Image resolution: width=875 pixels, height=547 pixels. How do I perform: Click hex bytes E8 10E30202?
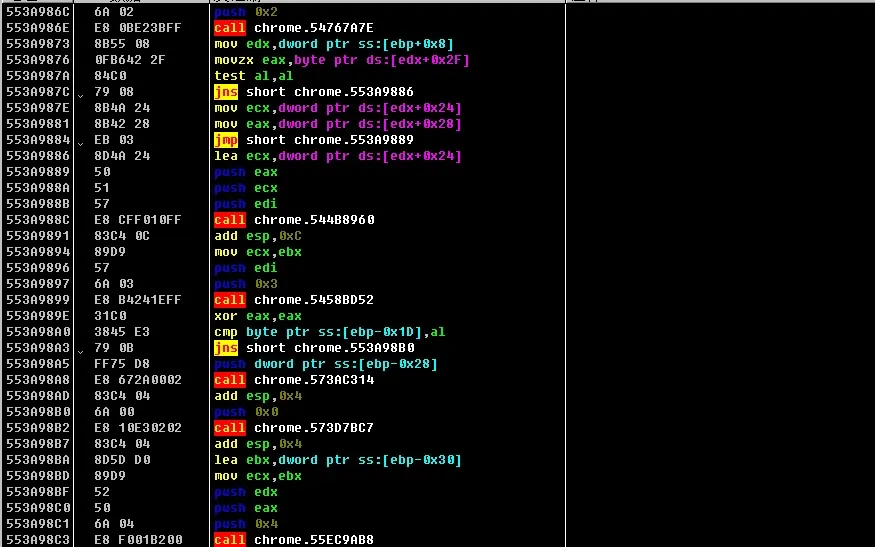point(138,428)
